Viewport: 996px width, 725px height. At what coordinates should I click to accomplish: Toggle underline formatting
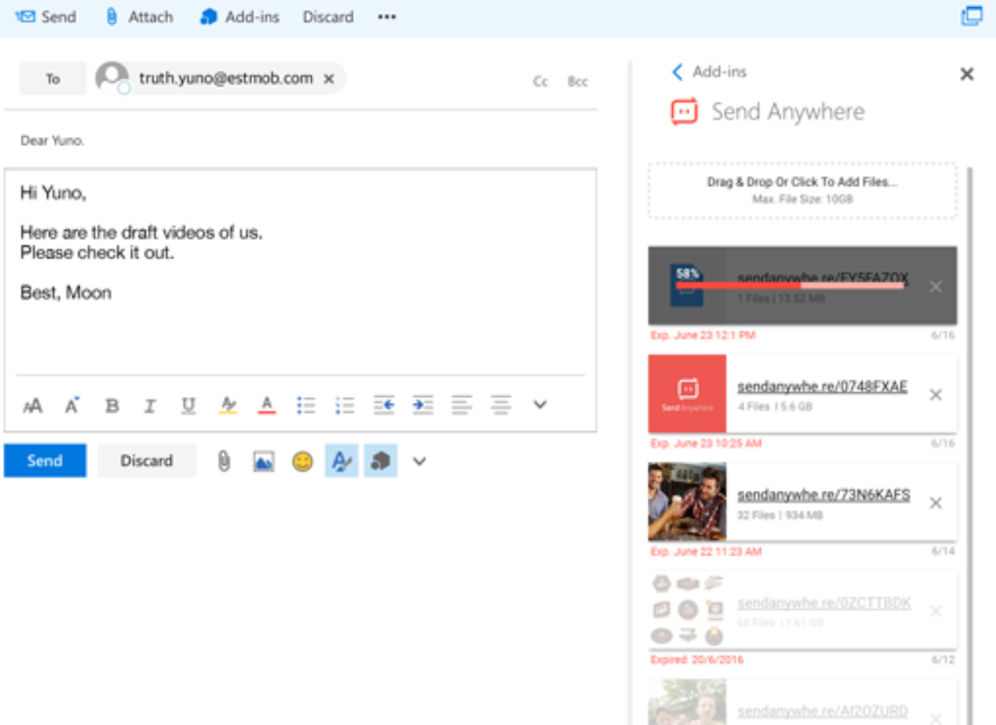click(189, 405)
